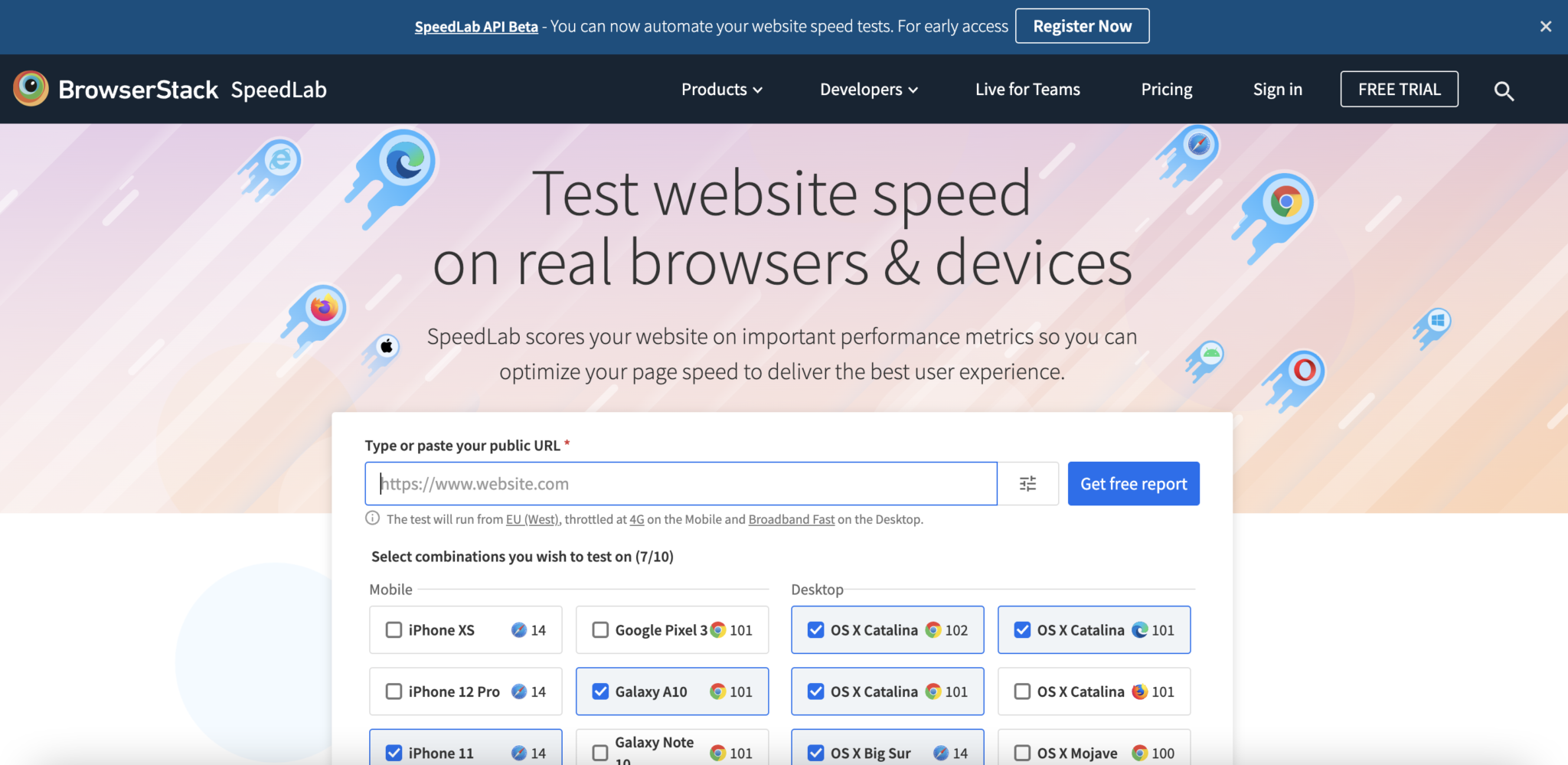This screenshot has width=1568, height=765.
Task: Click Get free report button
Action: point(1133,483)
